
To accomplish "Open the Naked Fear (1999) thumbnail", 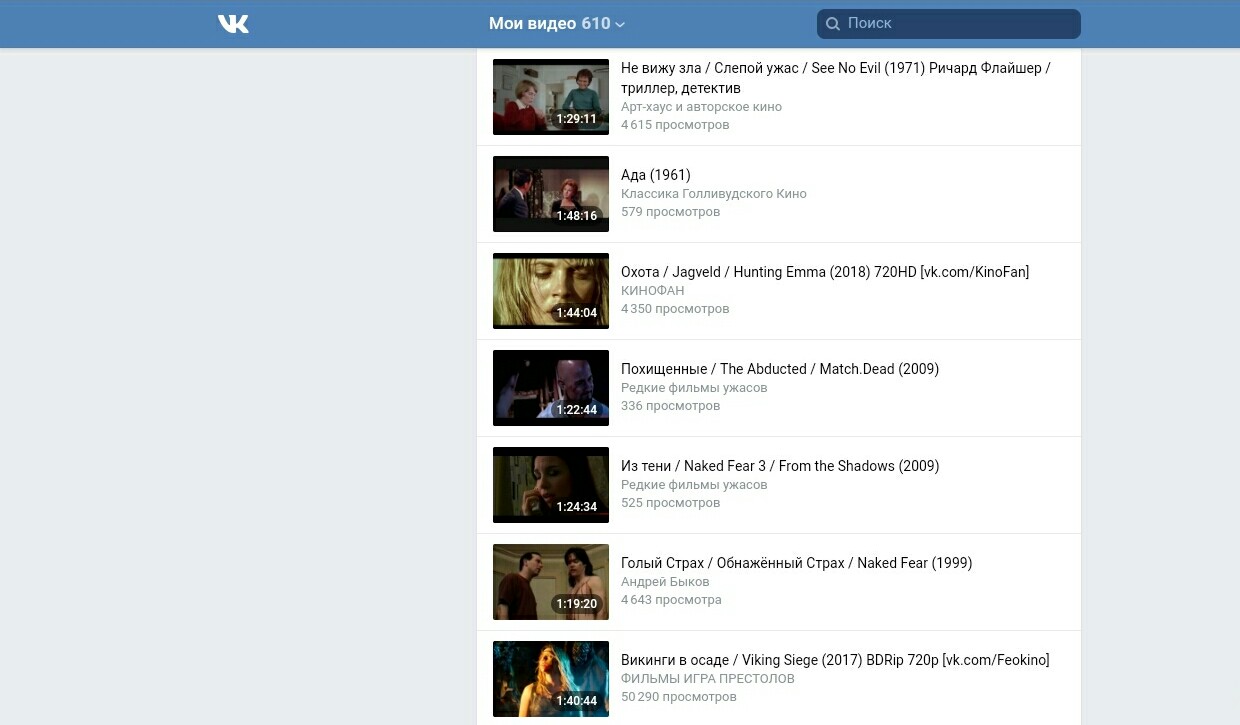I will pyautogui.click(x=551, y=582).
